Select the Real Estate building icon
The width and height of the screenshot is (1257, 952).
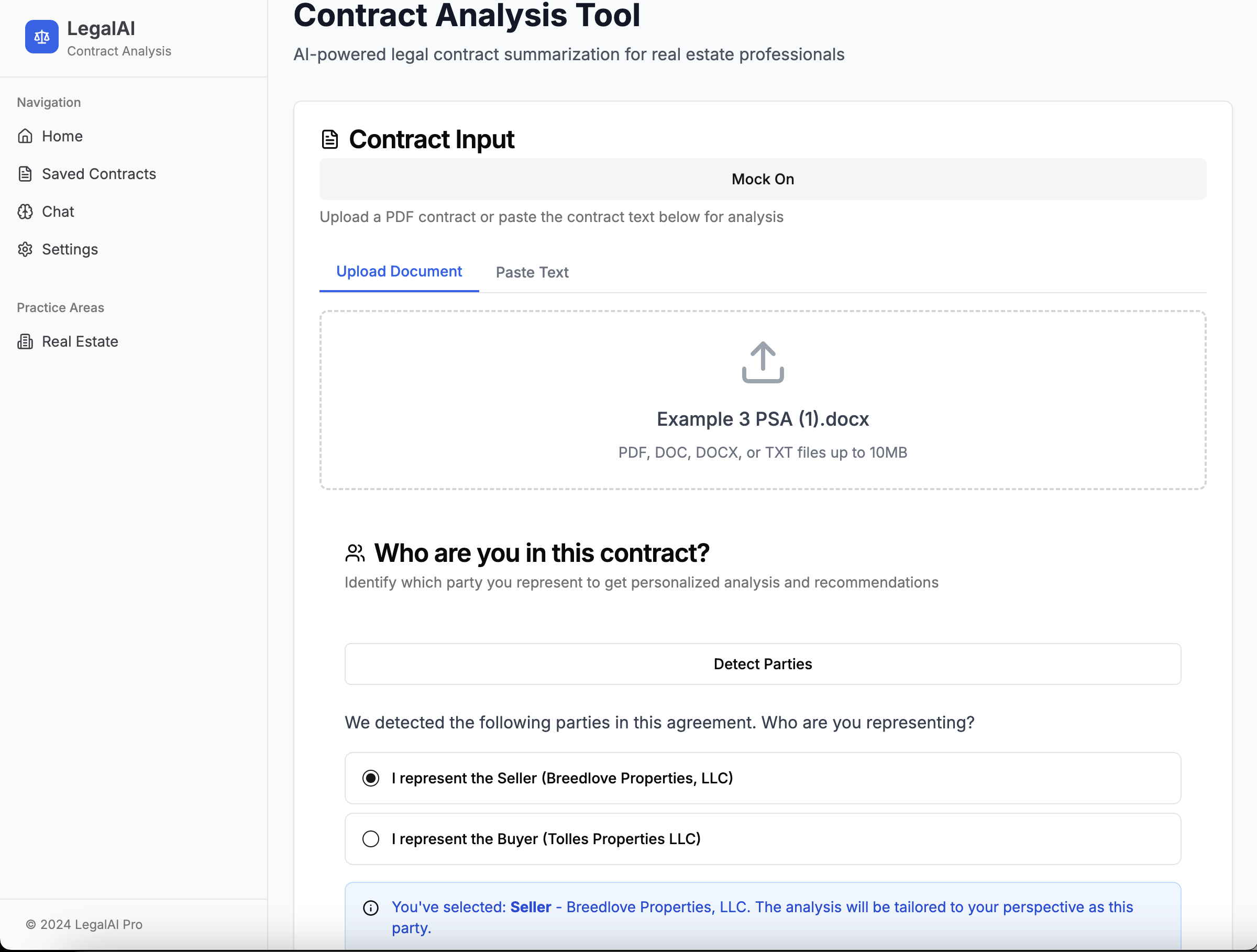26,341
